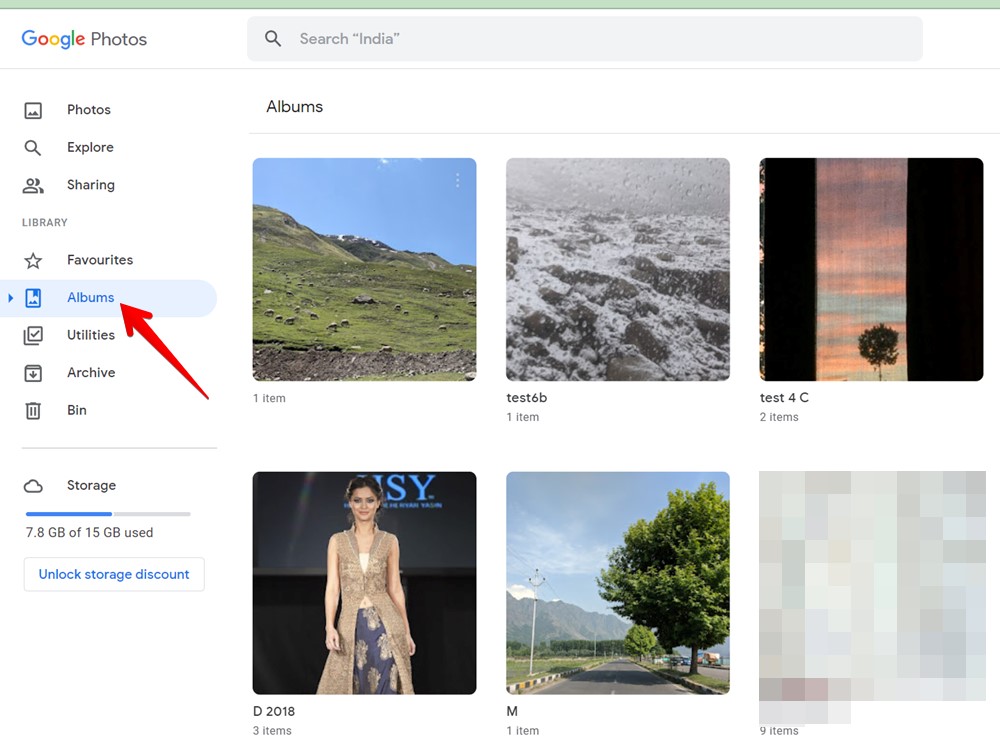
Task: Open Explore using its magnifying glass icon
Action: [x=34, y=147]
